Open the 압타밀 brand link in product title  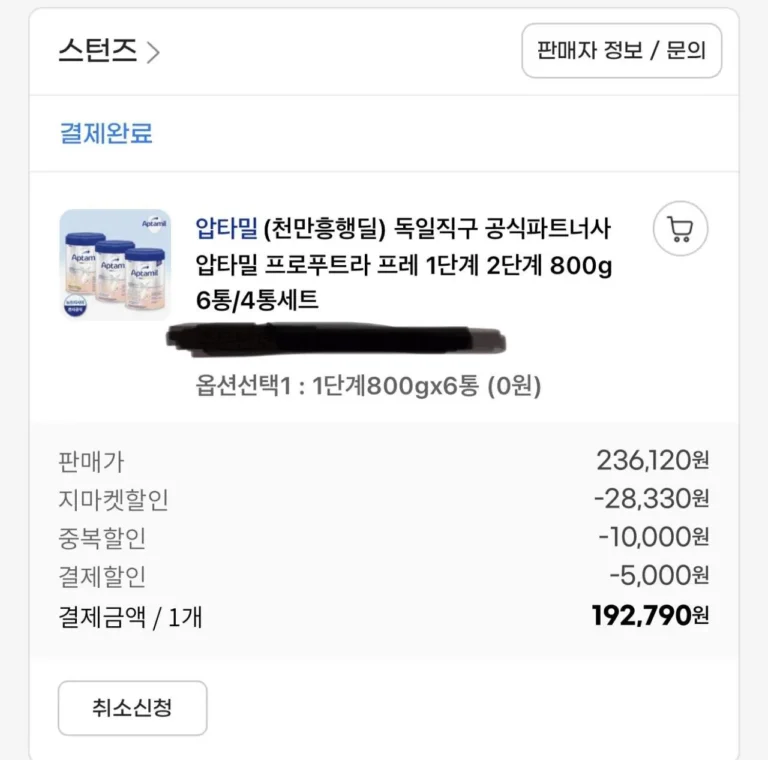click(x=226, y=228)
